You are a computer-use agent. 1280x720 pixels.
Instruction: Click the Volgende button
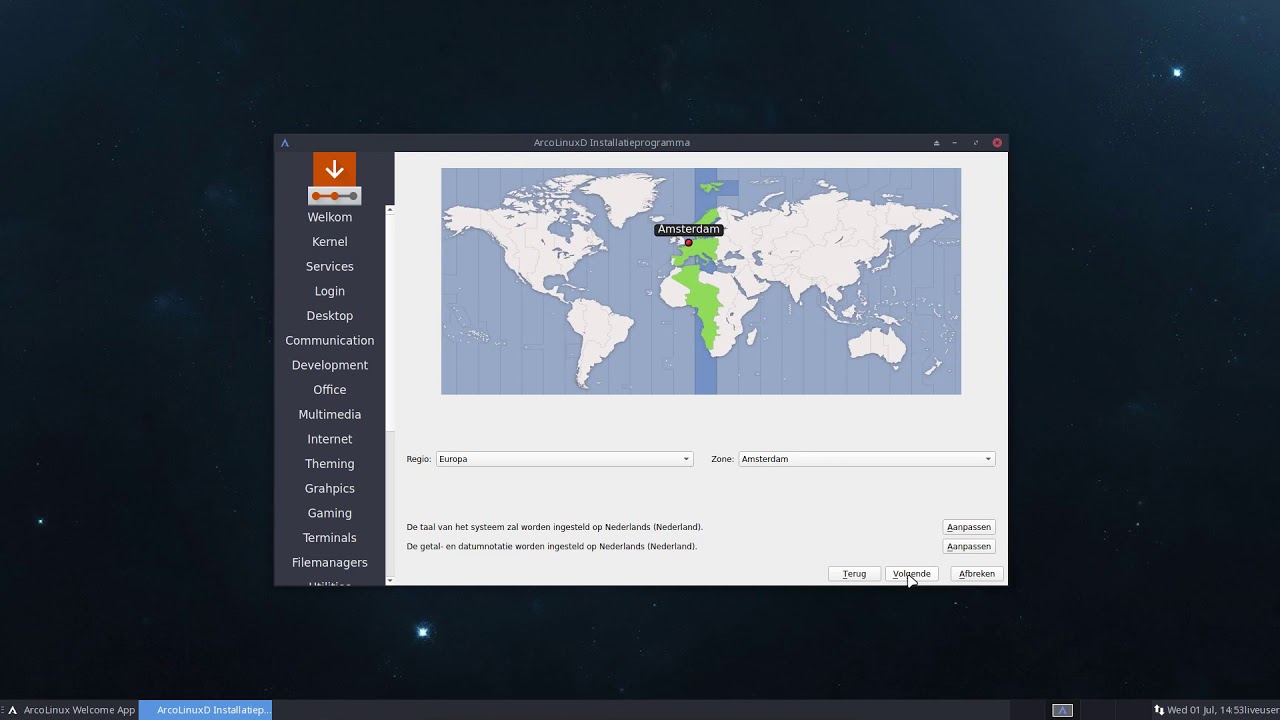pos(911,574)
